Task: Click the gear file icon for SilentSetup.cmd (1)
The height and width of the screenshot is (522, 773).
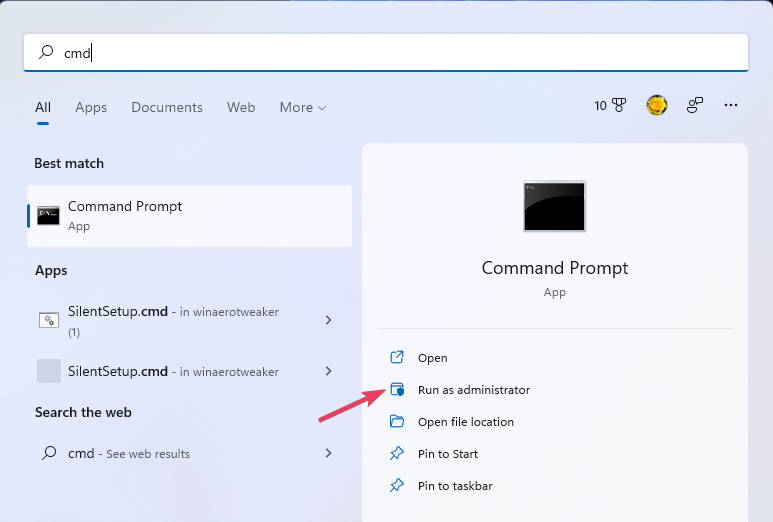Action: [49, 320]
